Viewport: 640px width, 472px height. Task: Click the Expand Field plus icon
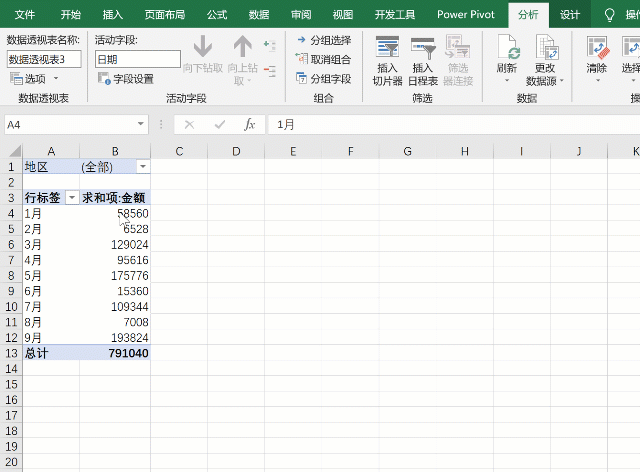tap(270, 46)
